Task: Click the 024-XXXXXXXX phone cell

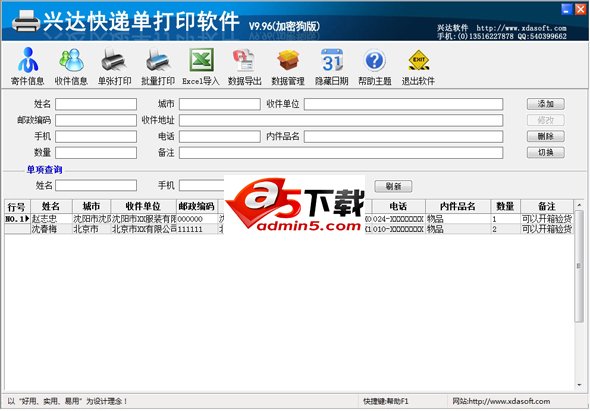Action: pyautogui.click(x=398, y=219)
